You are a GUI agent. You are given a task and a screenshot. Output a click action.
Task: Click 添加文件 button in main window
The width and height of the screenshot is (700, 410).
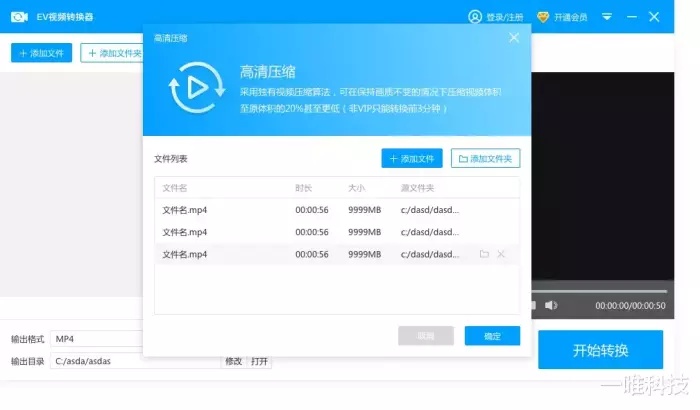click(x=42, y=53)
